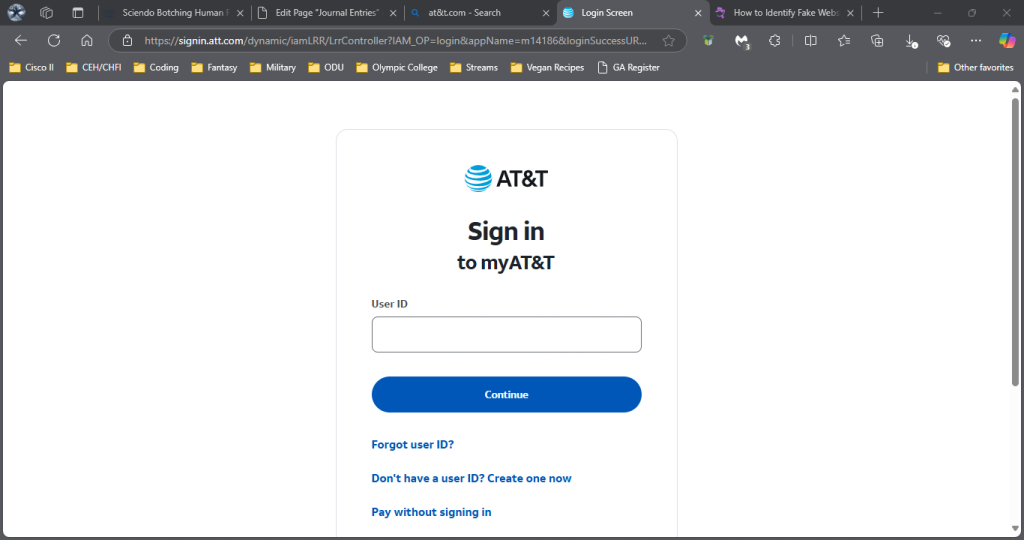The height and width of the screenshot is (540, 1024).
Task: Show the Downloads panel
Action: [911, 41]
